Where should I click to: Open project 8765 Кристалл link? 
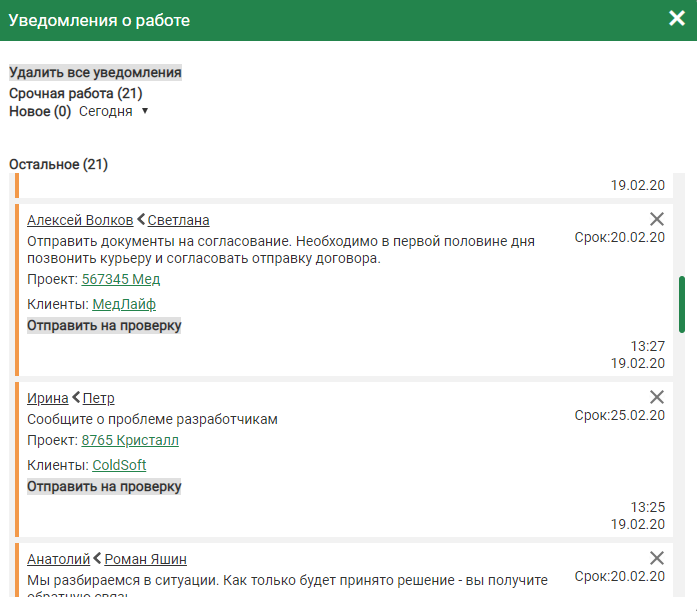pyautogui.click(x=130, y=440)
